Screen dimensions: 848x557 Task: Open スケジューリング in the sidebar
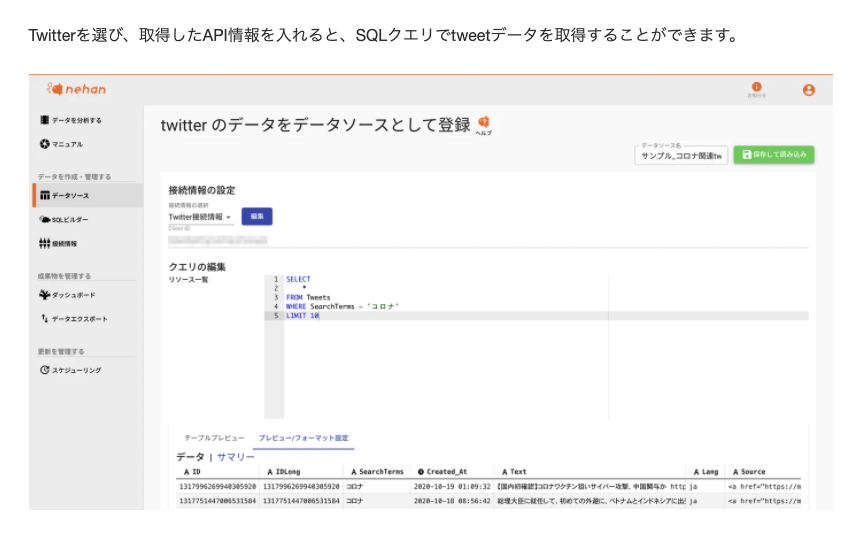(x=70, y=370)
